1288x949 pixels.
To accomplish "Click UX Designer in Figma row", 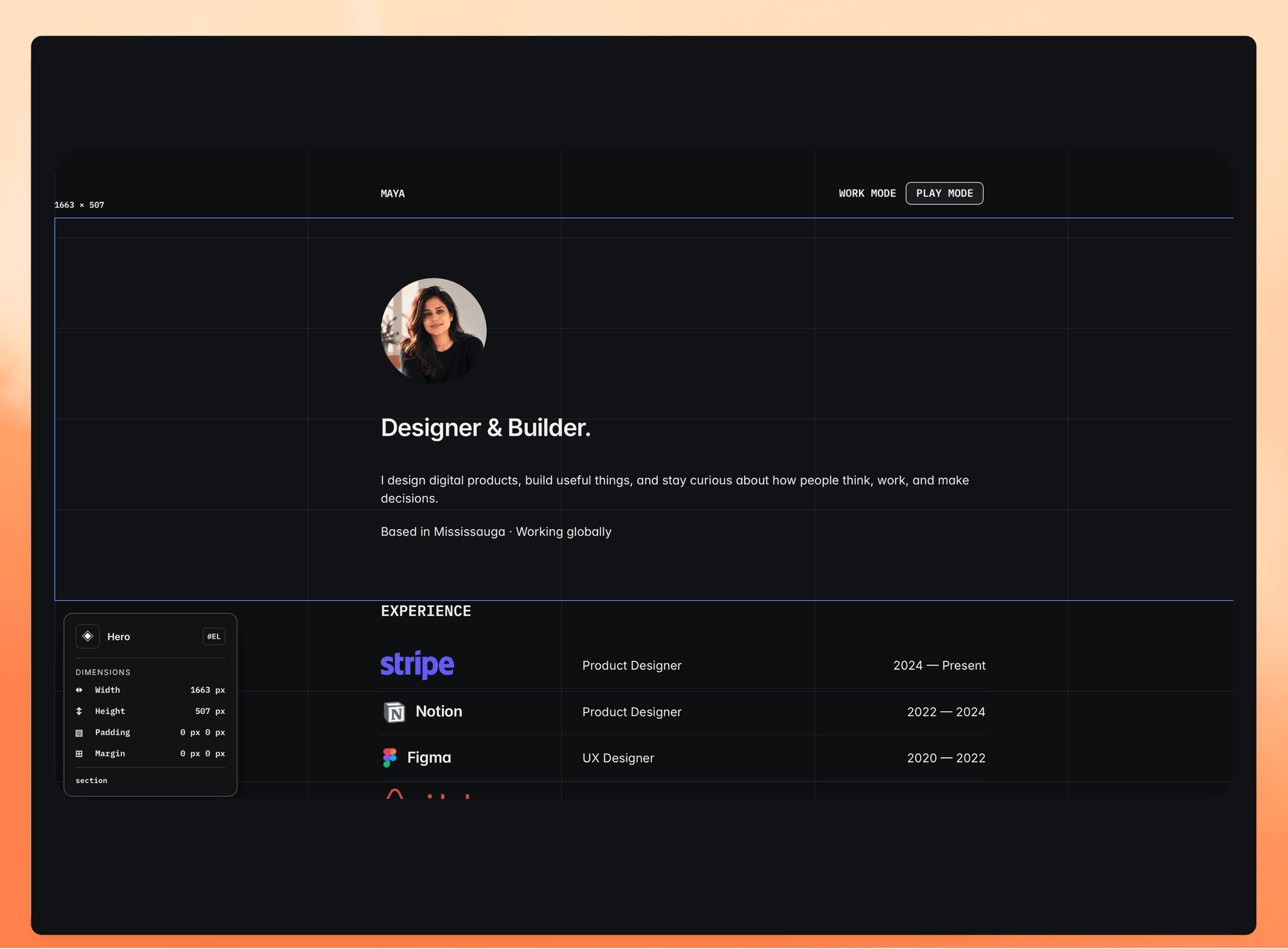I will tap(618, 758).
